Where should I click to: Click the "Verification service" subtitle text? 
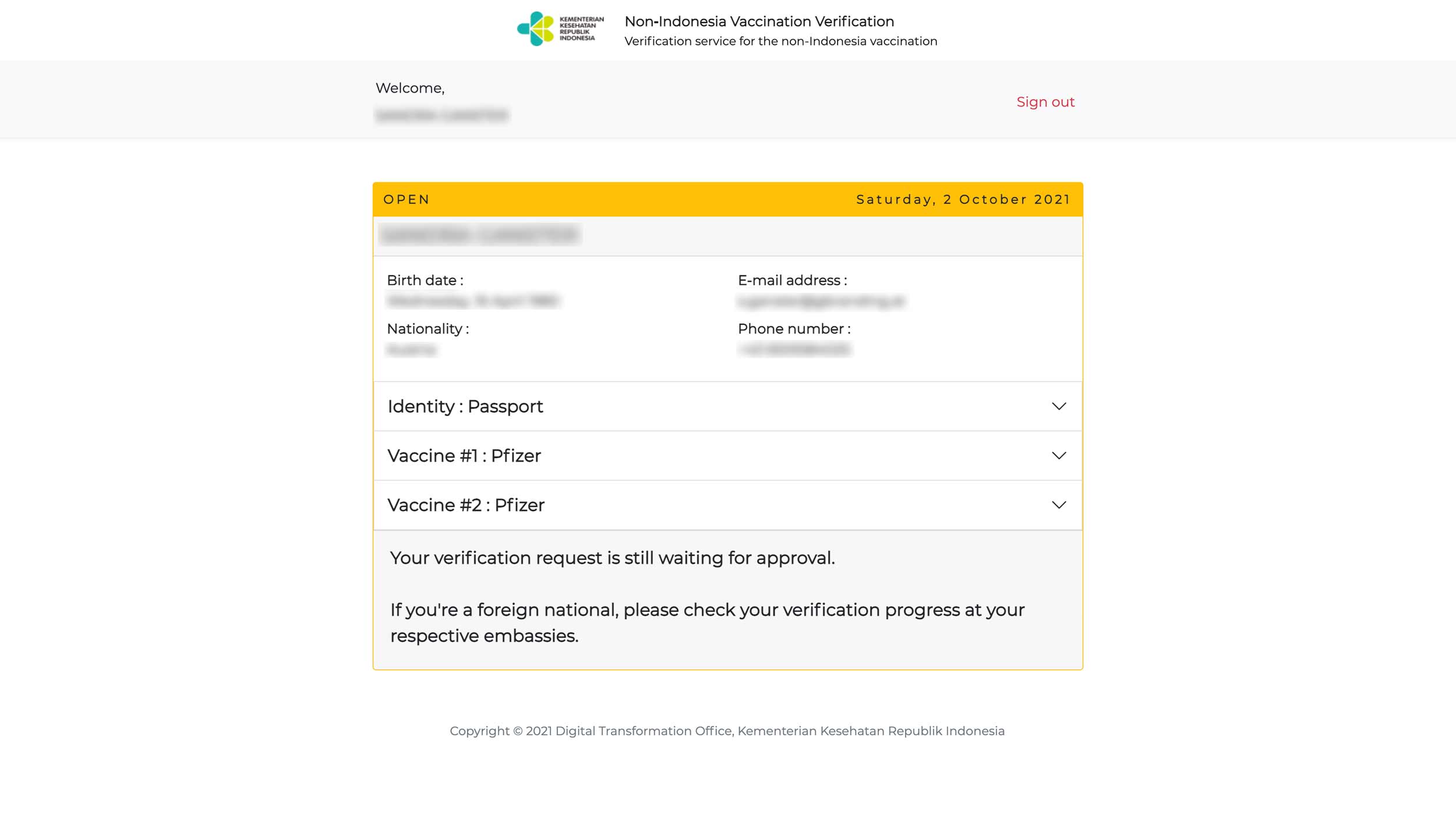tap(780, 41)
